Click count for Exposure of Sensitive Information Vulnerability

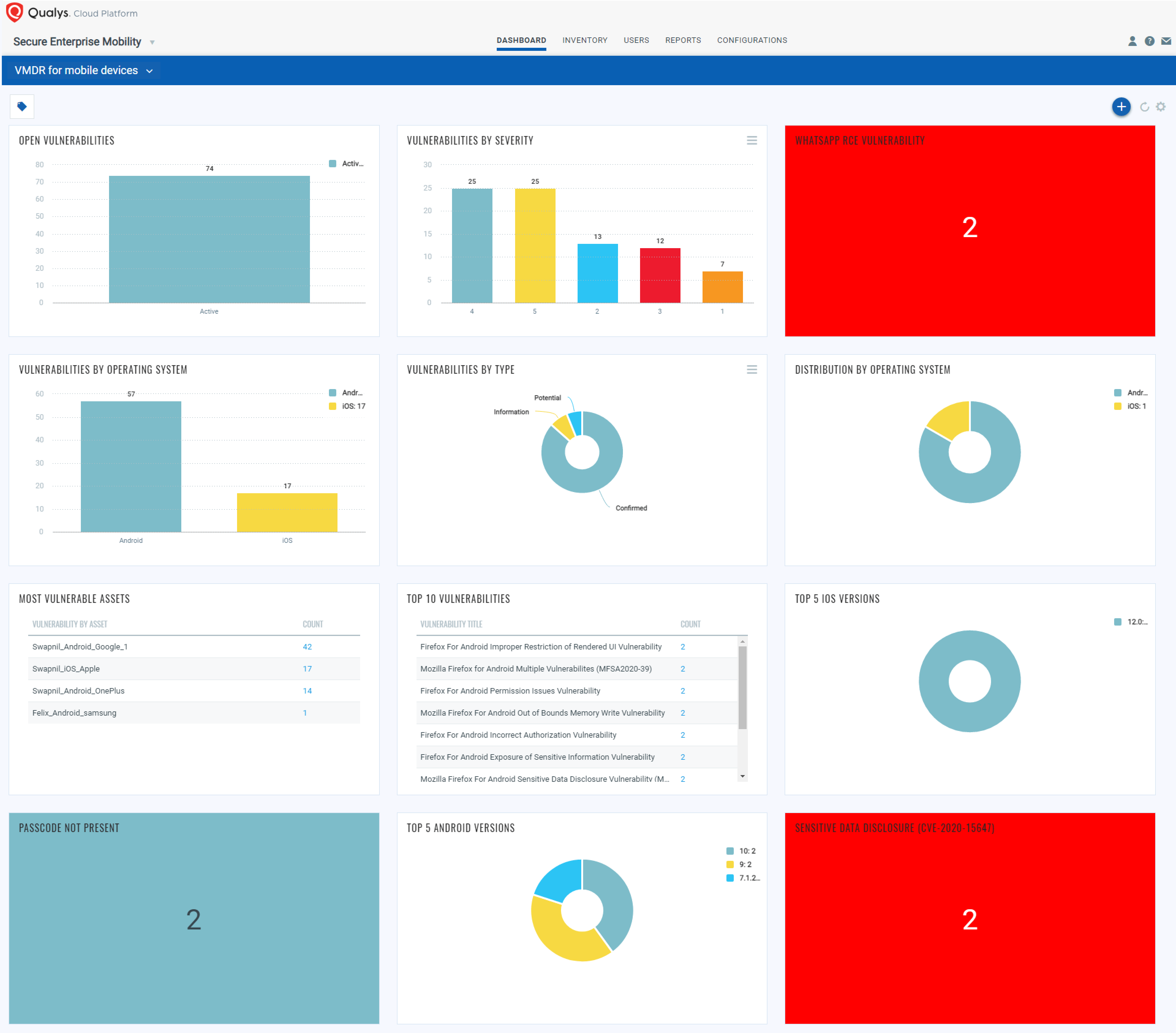coord(682,757)
